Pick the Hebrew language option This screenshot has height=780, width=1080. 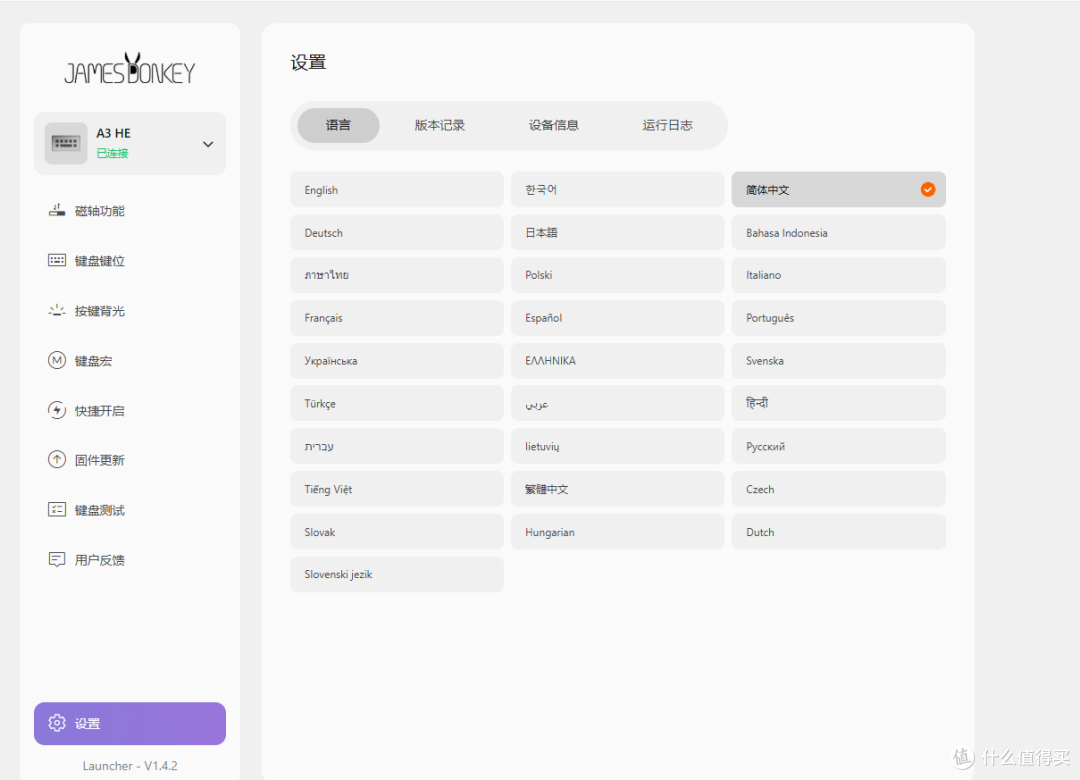point(397,446)
